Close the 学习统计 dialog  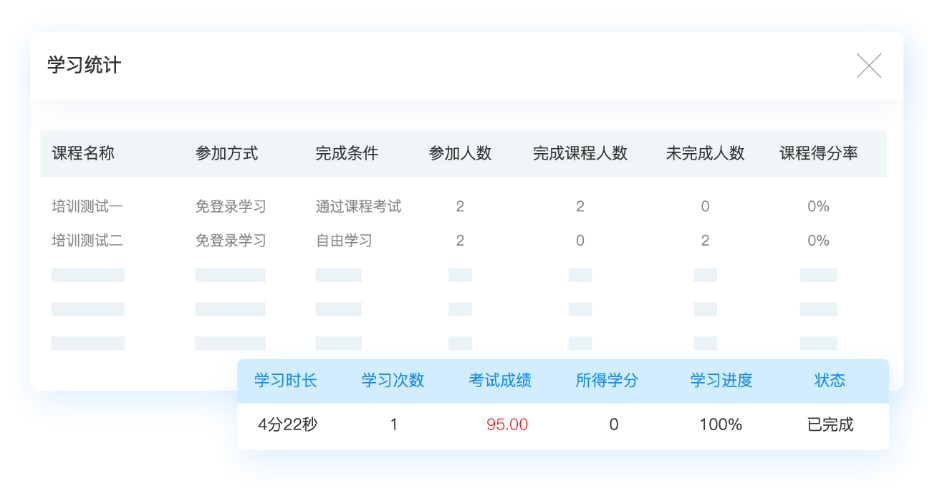pyautogui.click(x=868, y=66)
